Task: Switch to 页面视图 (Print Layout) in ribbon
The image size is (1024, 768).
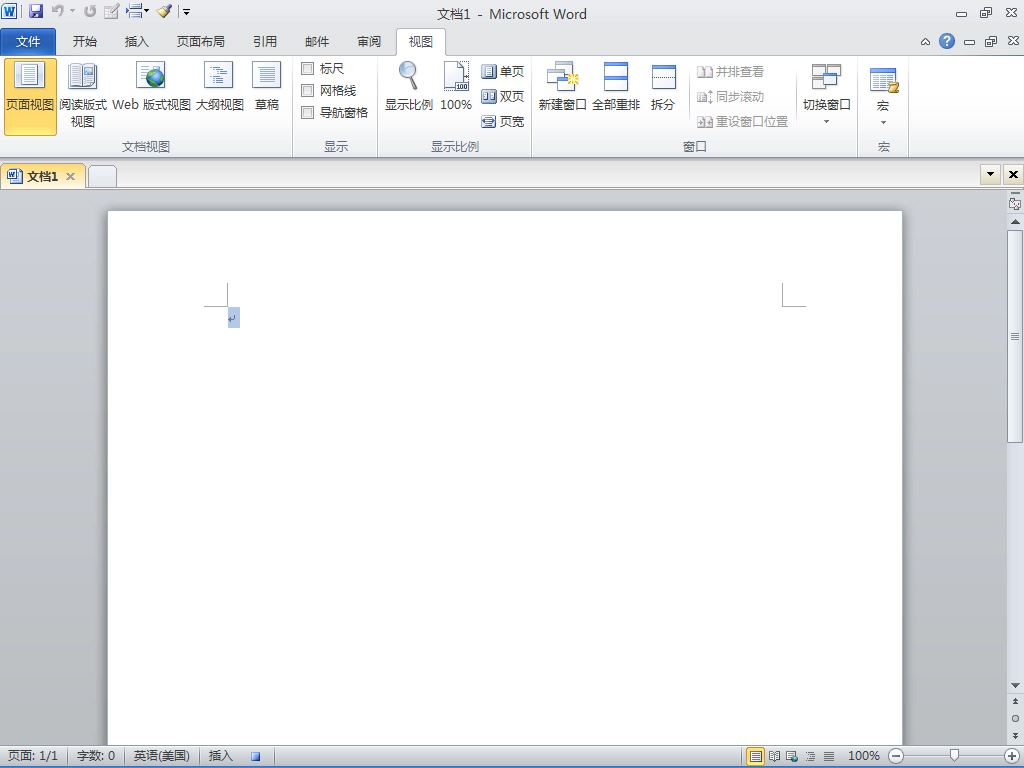Action: [x=30, y=96]
